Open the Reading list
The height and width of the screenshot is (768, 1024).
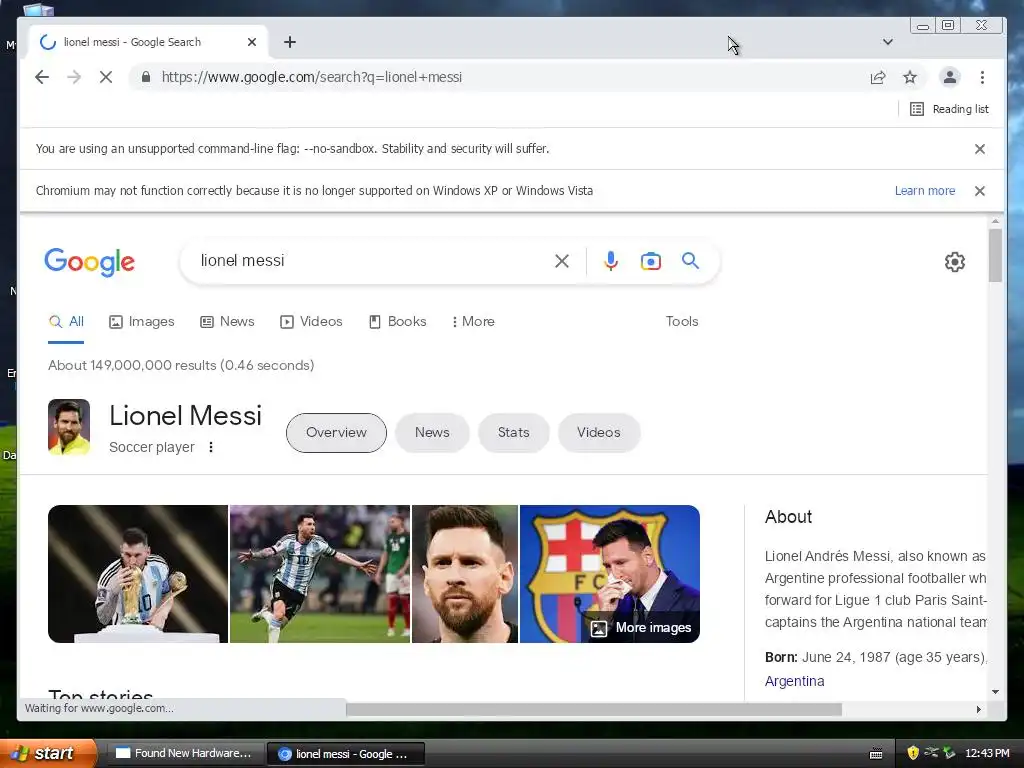949,109
